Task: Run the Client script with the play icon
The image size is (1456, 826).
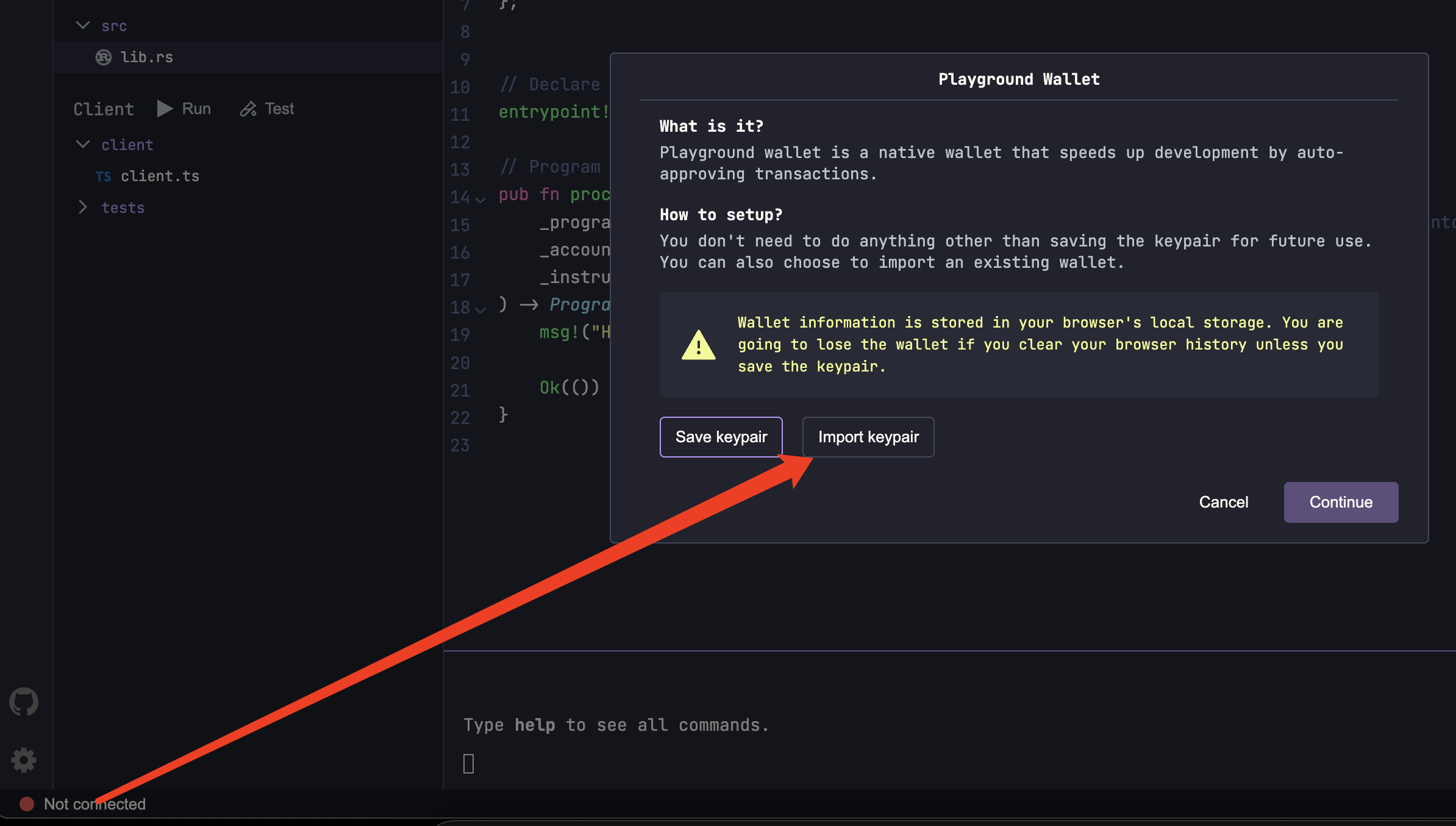Action: pyautogui.click(x=163, y=108)
